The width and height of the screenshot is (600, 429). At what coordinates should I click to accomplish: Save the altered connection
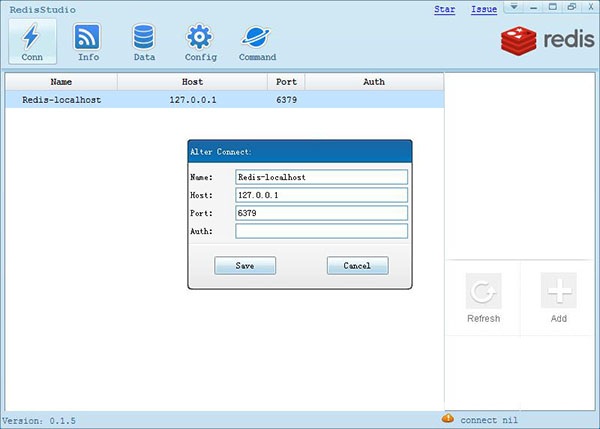point(245,265)
